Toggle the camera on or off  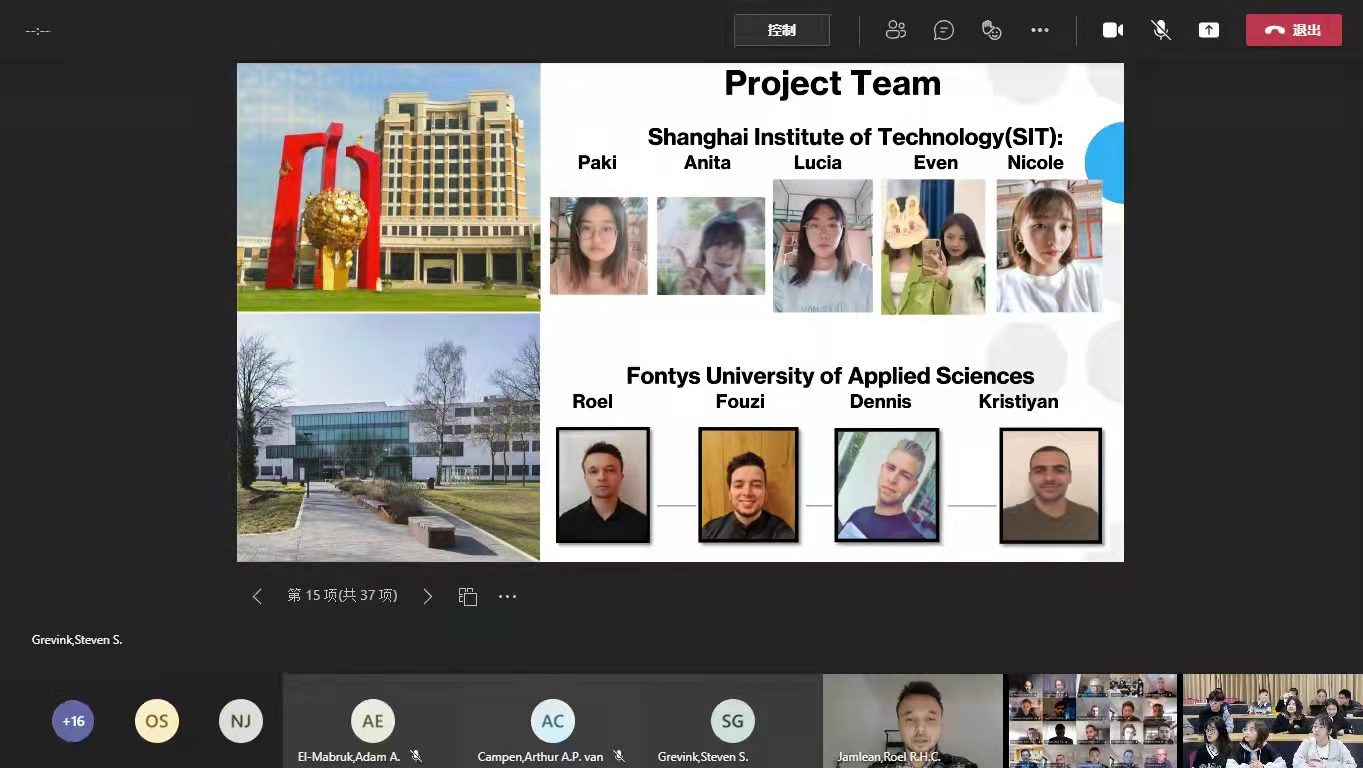tap(1112, 30)
